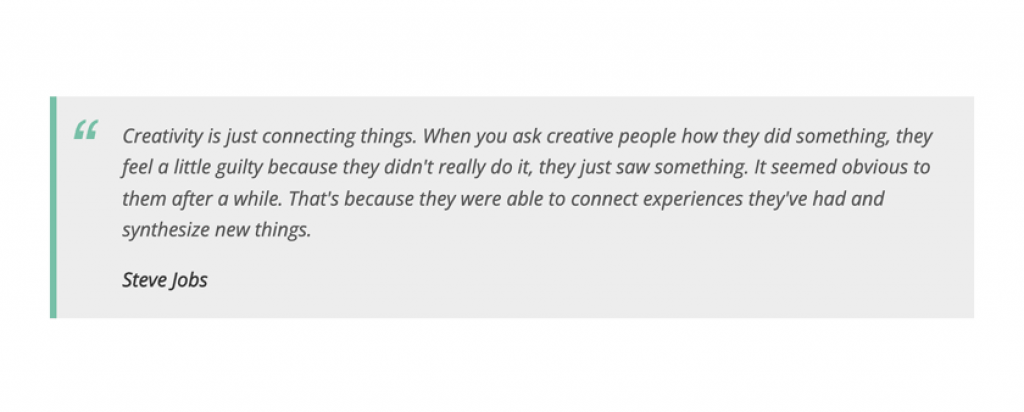Click the word "That's" in the third line
The width and height of the screenshot is (1024, 412).
tap(313, 198)
